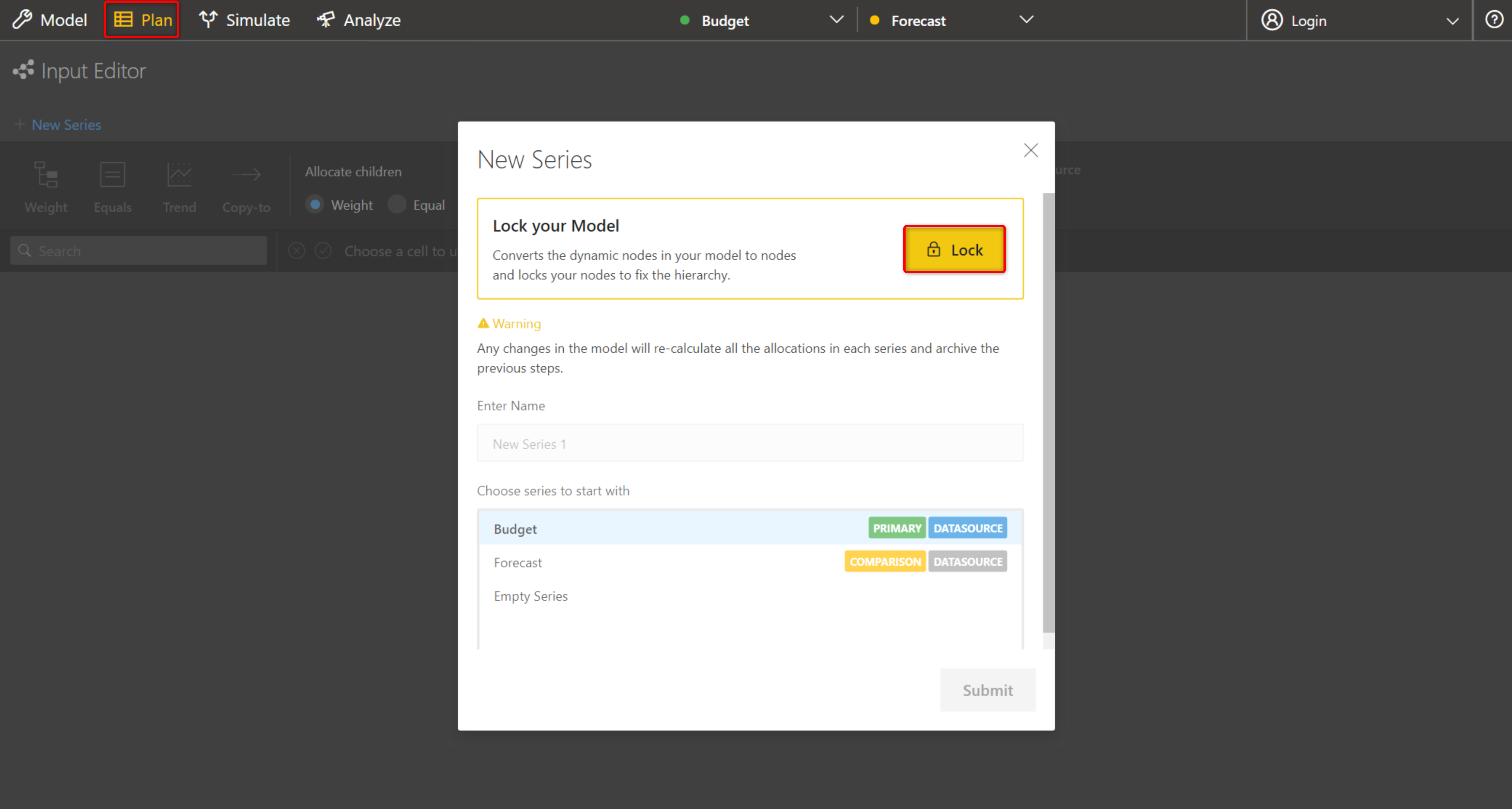Choose the Equal allocation radio button
This screenshot has width=1512, height=809.
click(x=397, y=204)
